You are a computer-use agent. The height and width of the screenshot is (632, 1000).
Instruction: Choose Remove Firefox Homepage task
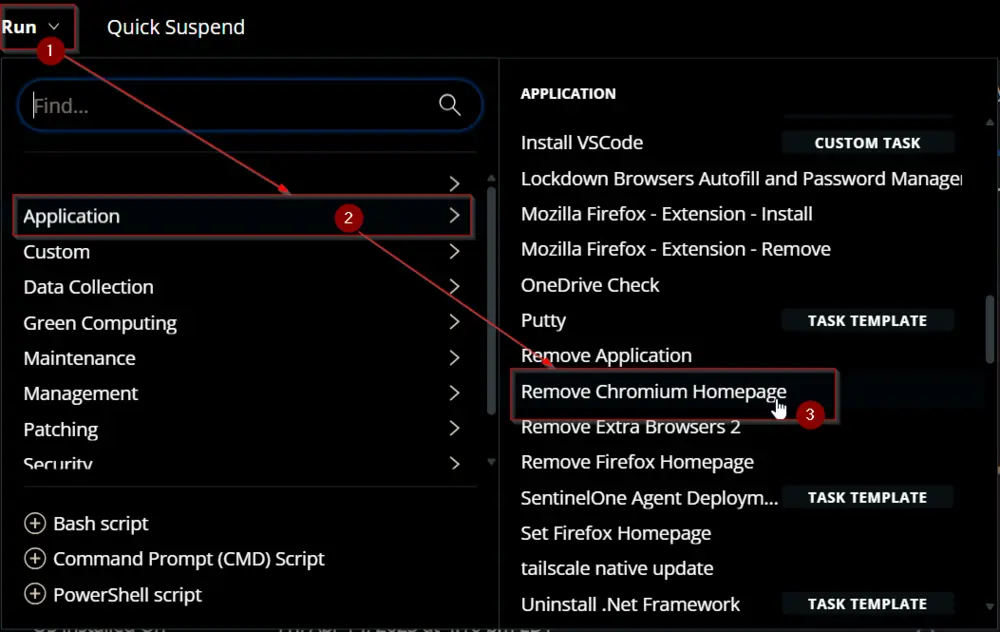(637, 462)
